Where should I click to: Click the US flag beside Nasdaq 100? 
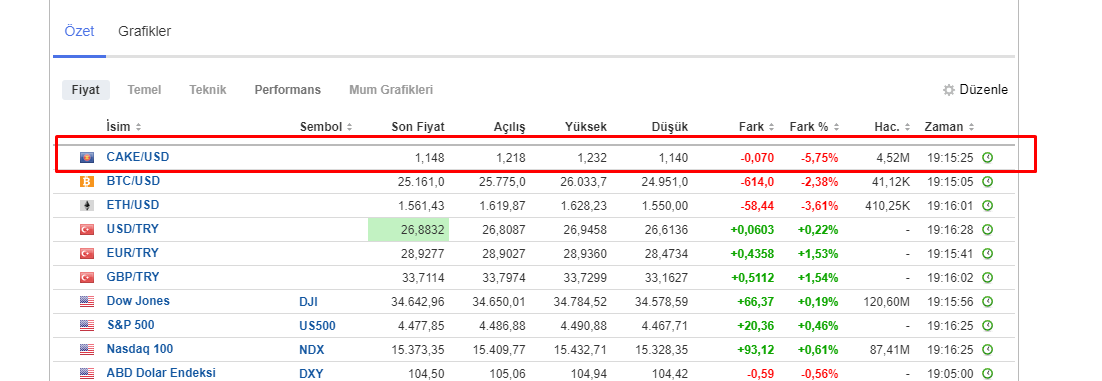pyautogui.click(x=86, y=349)
